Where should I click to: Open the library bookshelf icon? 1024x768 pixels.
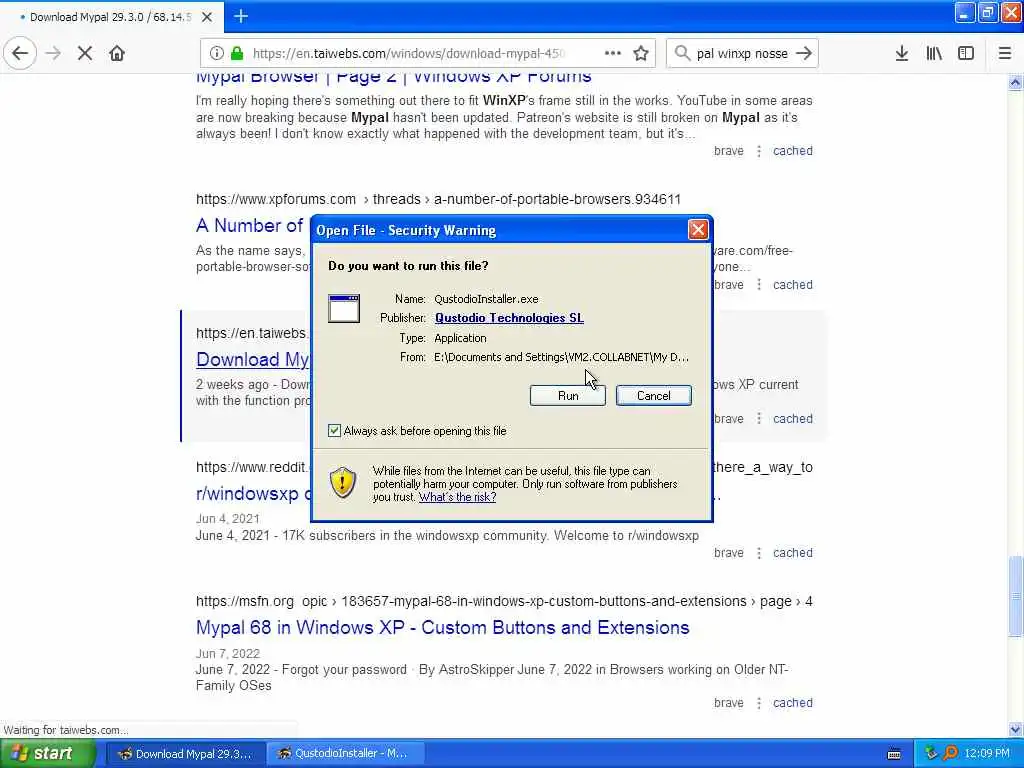pyautogui.click(x=934, y=54)
